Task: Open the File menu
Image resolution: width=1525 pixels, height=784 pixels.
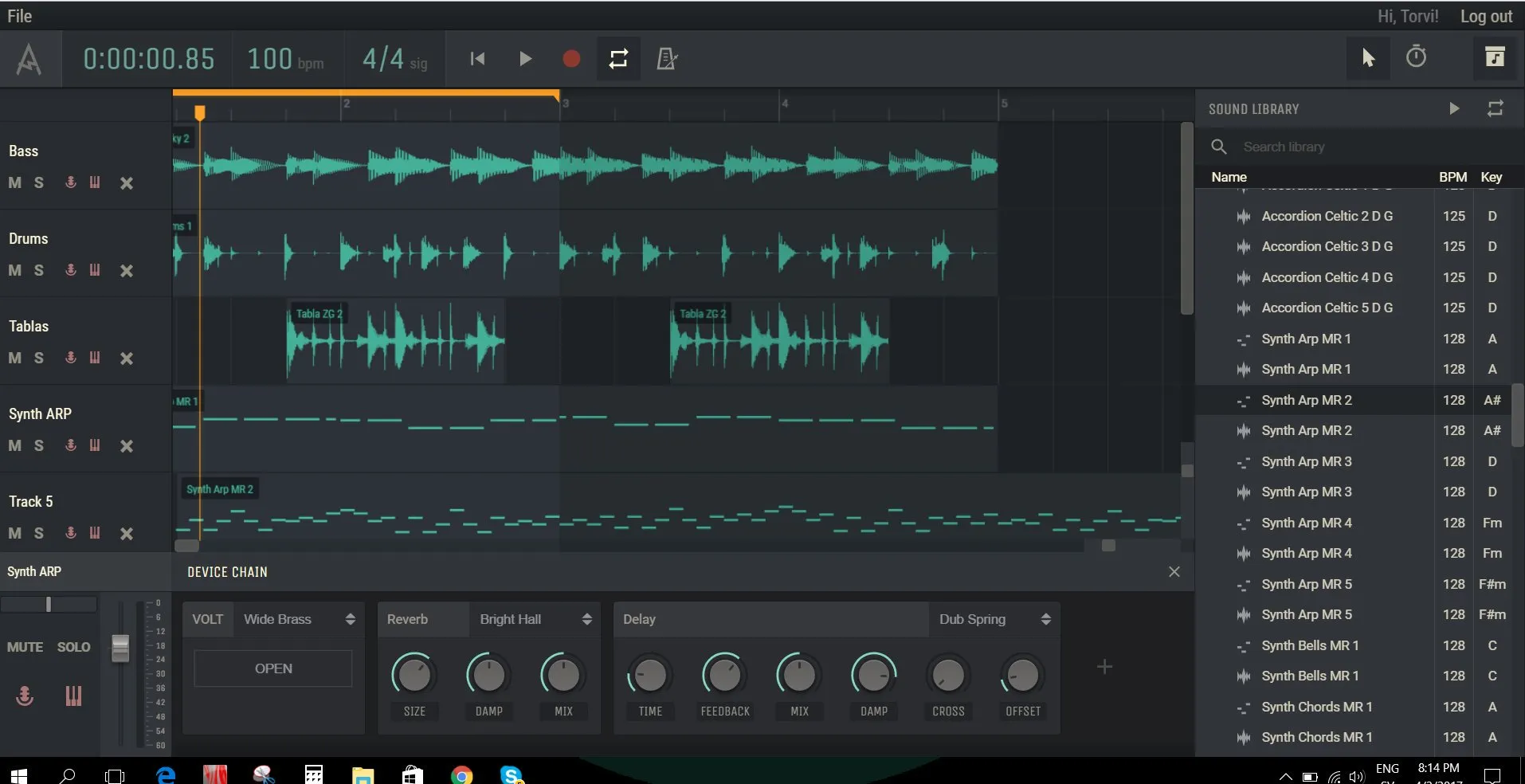Action: pos(19,15)
